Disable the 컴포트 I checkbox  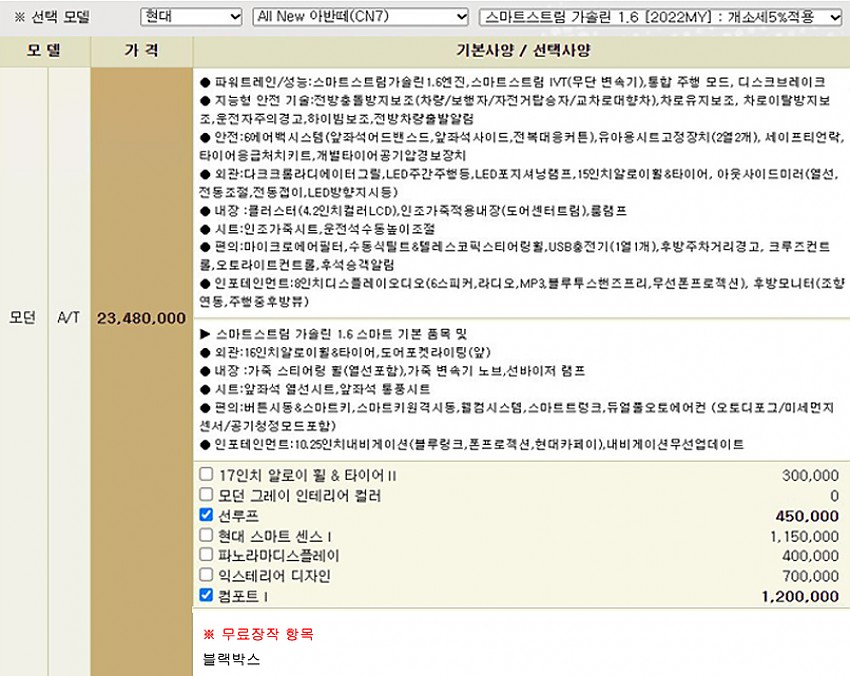click(x=206, y=596)
